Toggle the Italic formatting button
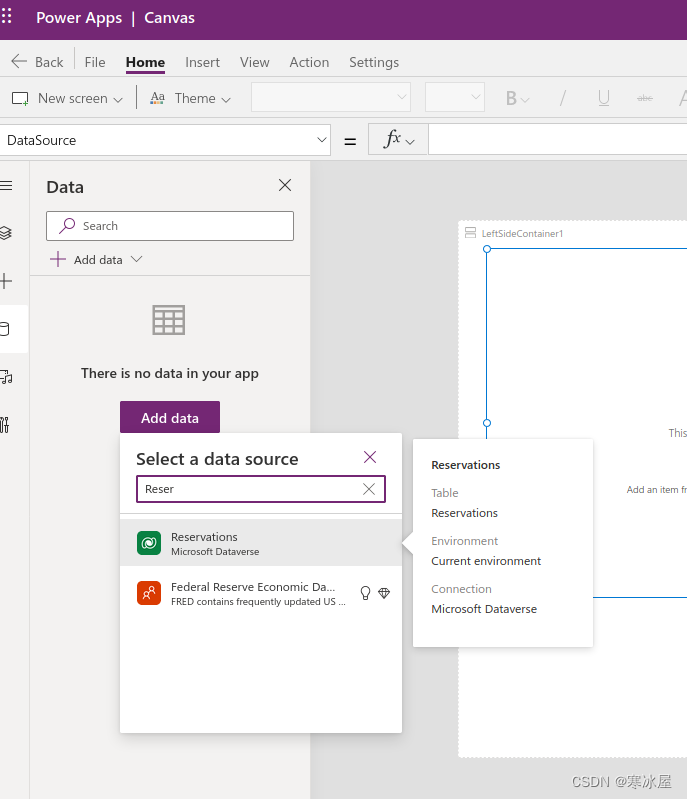The width and height of the screenshot is (687, 799). click(x=563, y=98)
